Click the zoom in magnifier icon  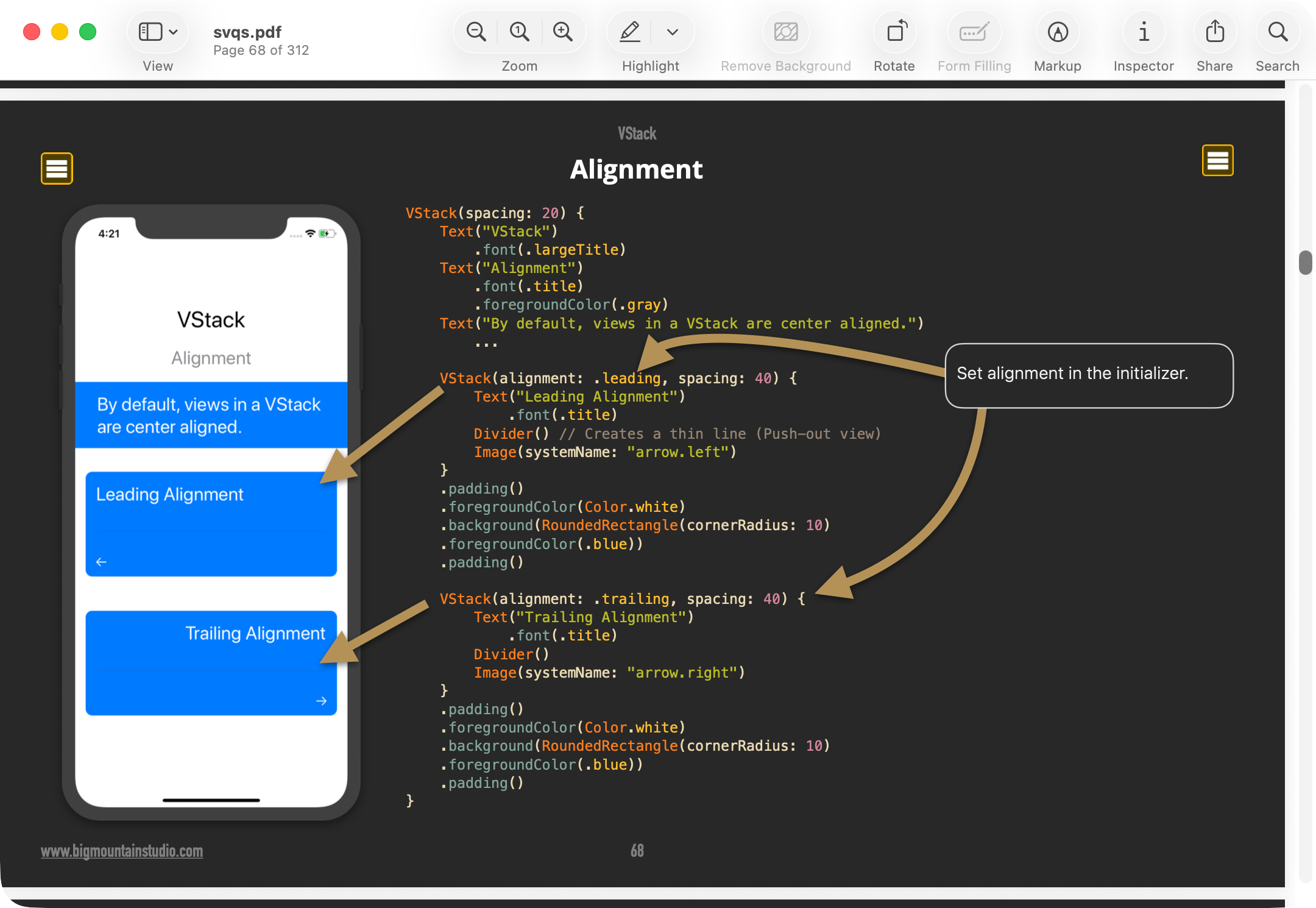pos(562,32)
